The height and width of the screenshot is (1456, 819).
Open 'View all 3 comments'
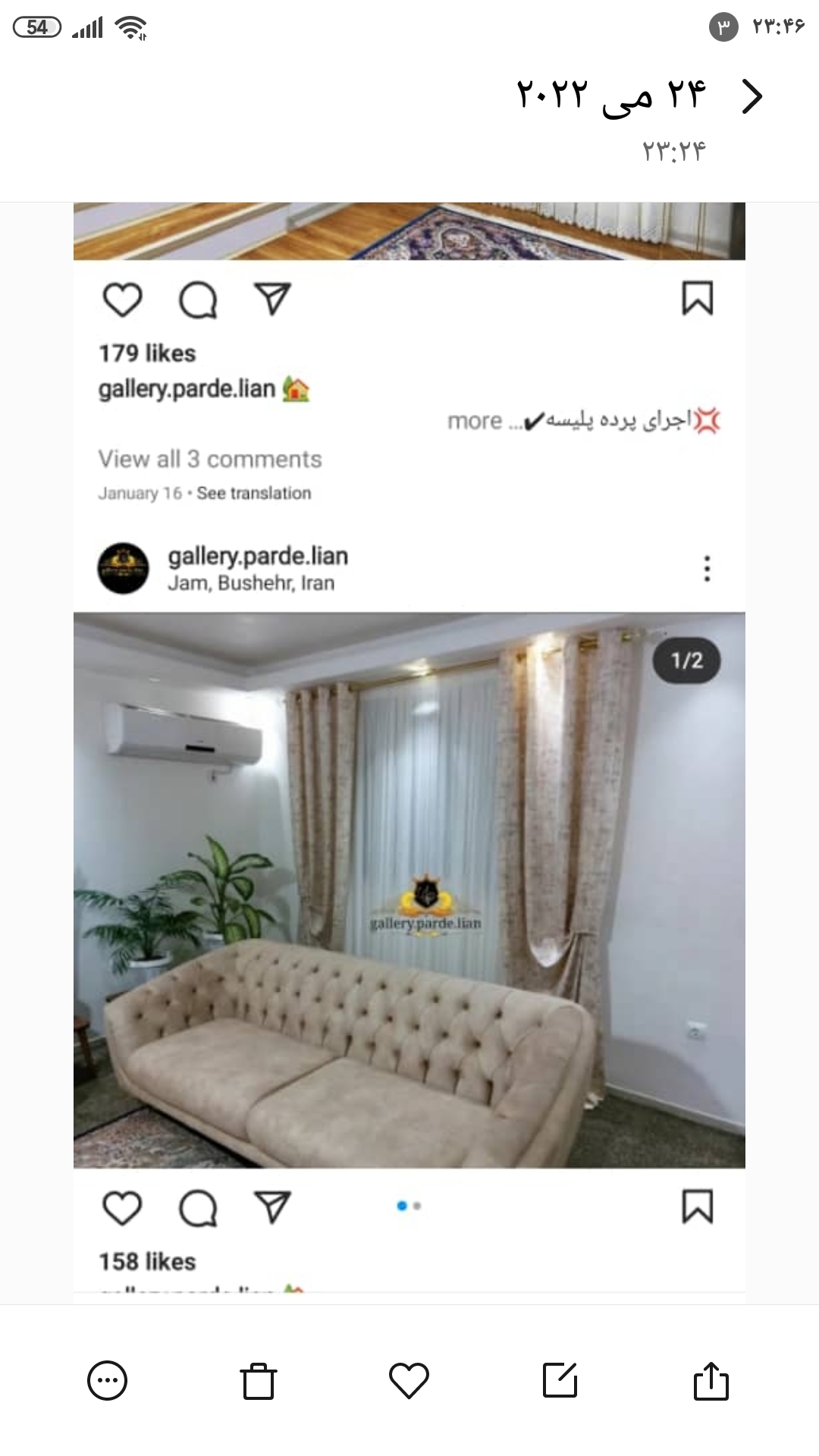point(210,459)
